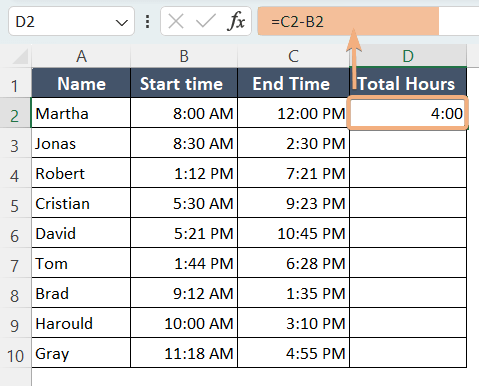The width and height of the screenshot is (479, 386).
Task: Click the 1:44 PM start time cell
Action: tap(184, 263)
